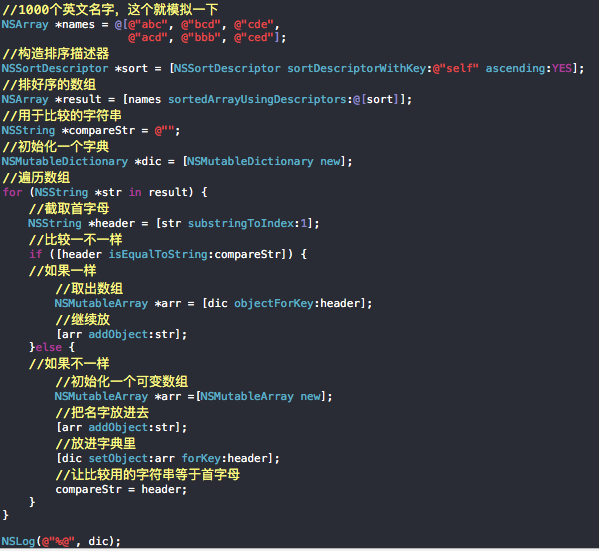The height and width of the screenshot is (551, 599).
Task: Select sortedArrayUsingDescriptors method name
Action: pos(258,100)
